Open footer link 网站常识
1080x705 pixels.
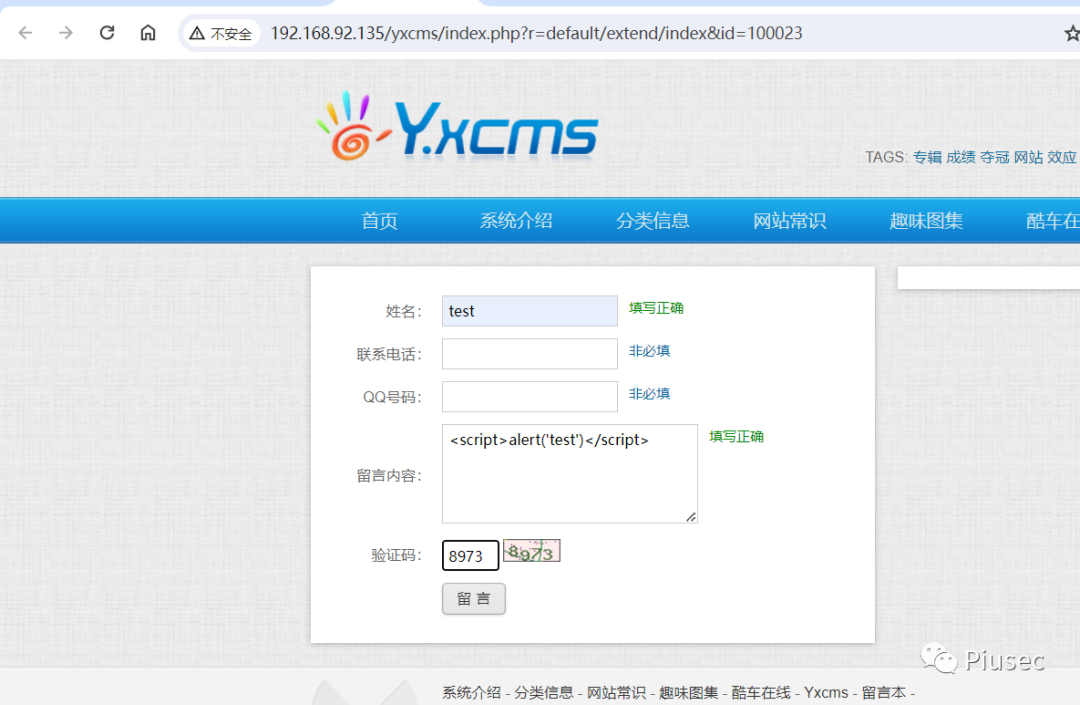[x=616, y=693]
